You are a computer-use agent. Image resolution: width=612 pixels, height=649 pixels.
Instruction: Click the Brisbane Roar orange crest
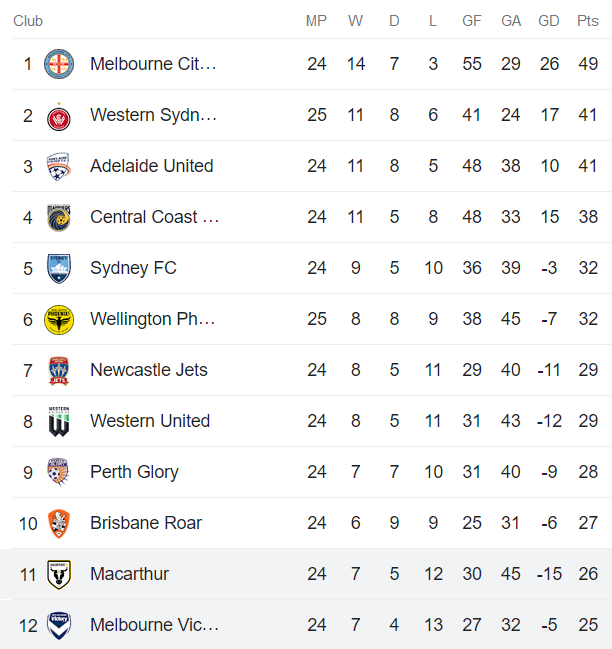59,523
